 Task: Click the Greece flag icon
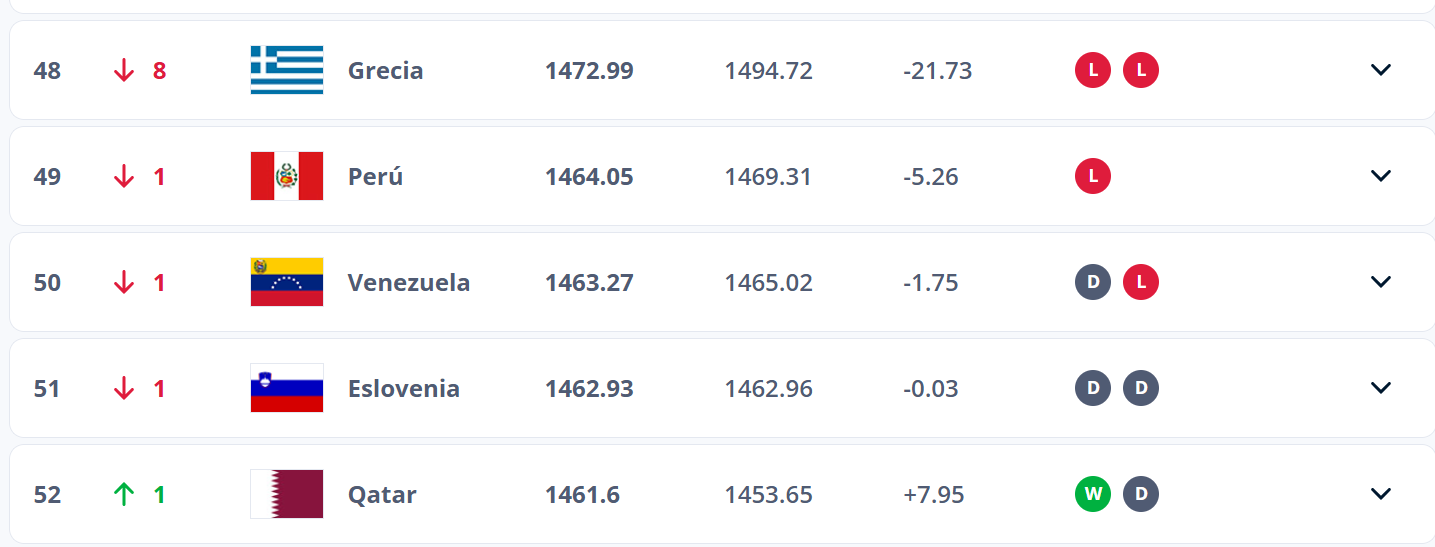pyautogui.click(x=286, y=70)
